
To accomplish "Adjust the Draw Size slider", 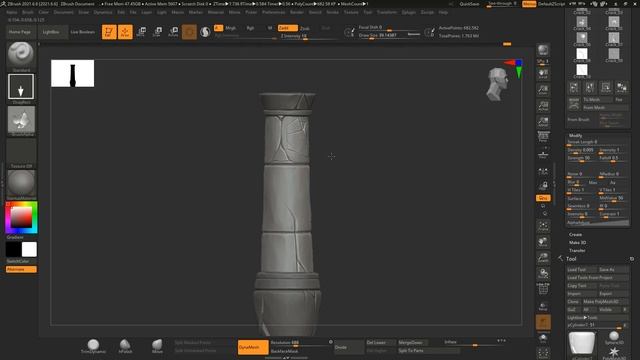I will 389,36.
